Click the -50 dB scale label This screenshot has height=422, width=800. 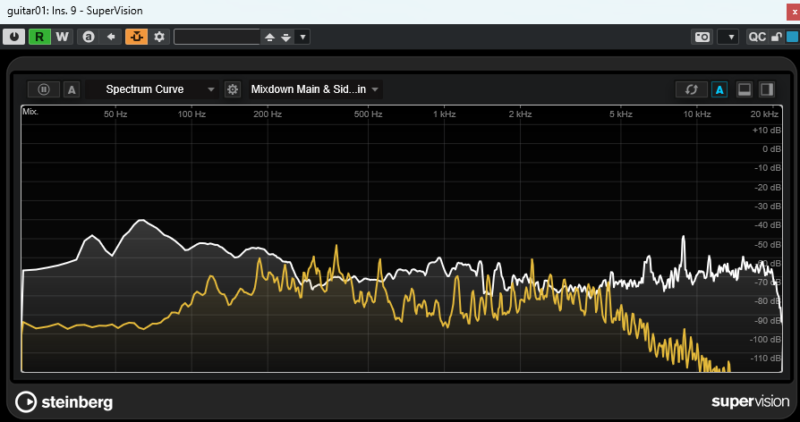point(768,244)
